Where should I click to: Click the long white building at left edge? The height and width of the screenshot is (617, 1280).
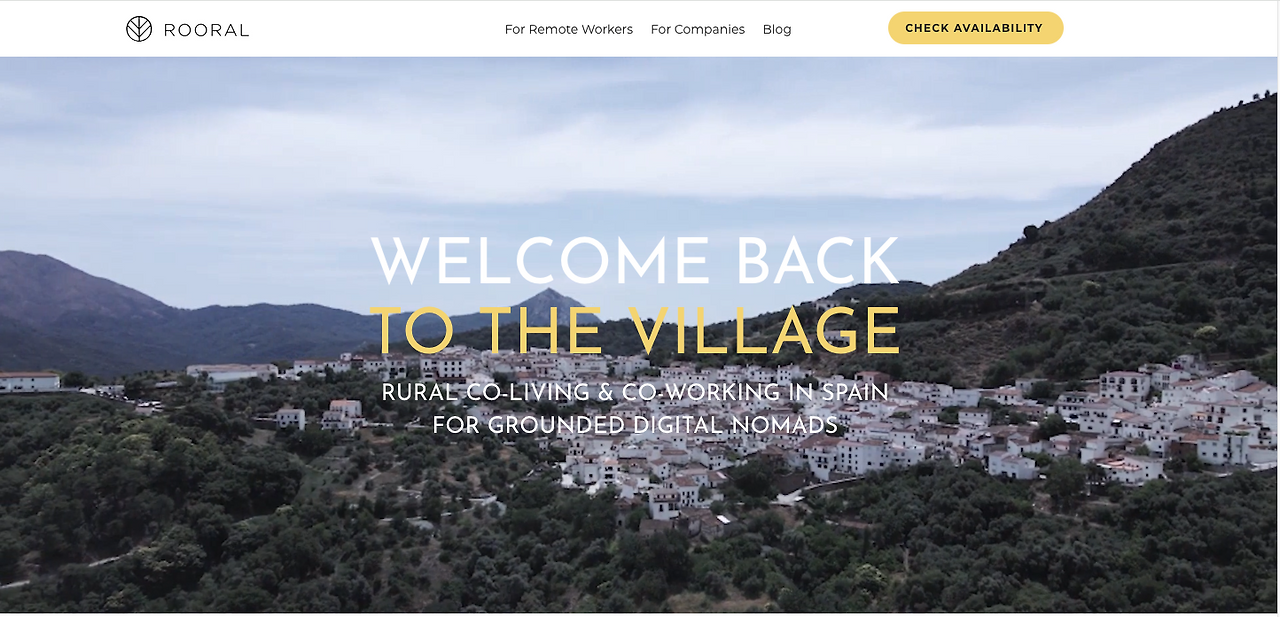tap(30, 382)
